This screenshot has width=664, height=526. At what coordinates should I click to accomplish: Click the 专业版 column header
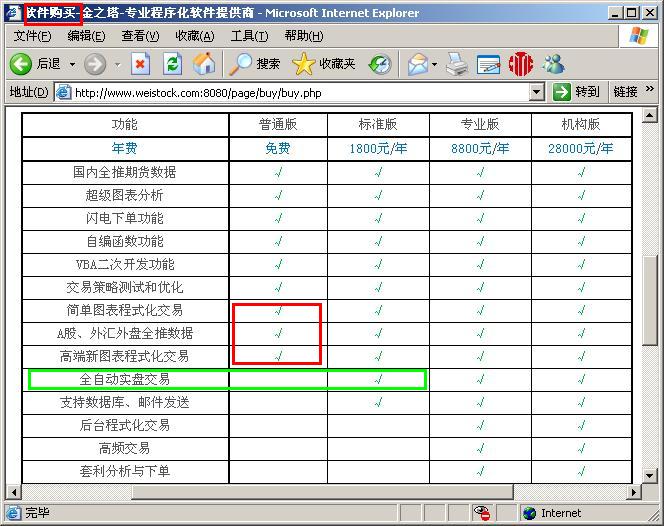[x=480, y=125]
